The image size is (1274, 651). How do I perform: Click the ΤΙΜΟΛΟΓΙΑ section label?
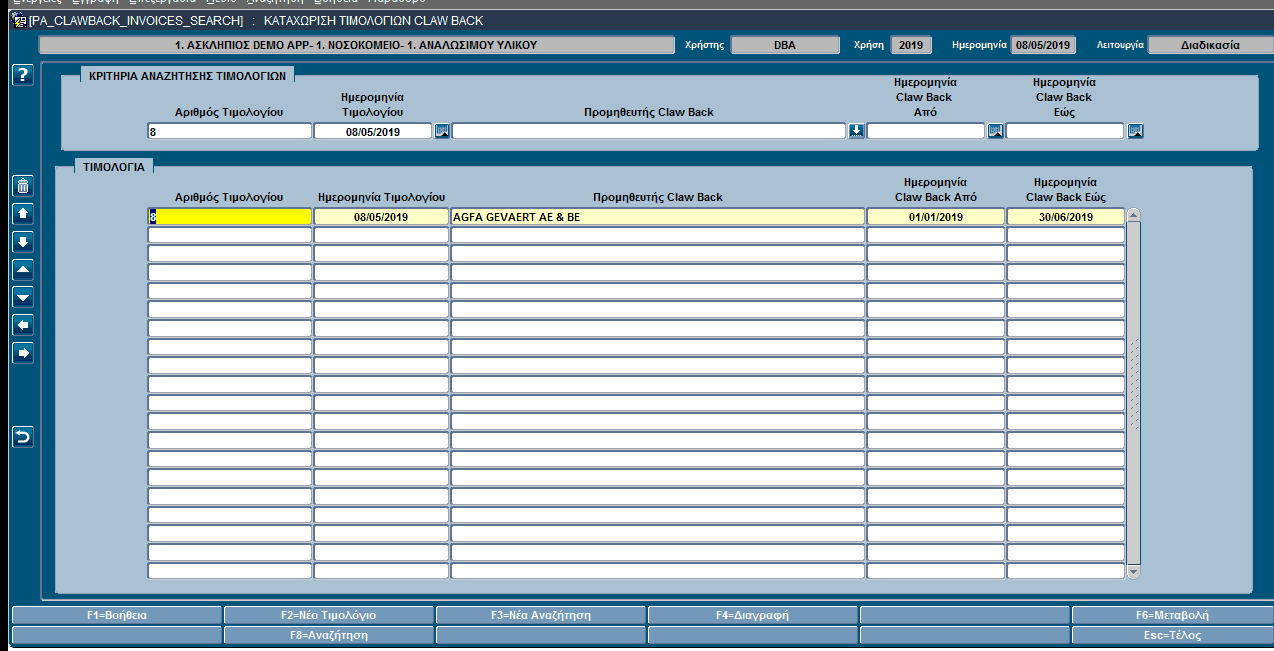click(115, 168)
